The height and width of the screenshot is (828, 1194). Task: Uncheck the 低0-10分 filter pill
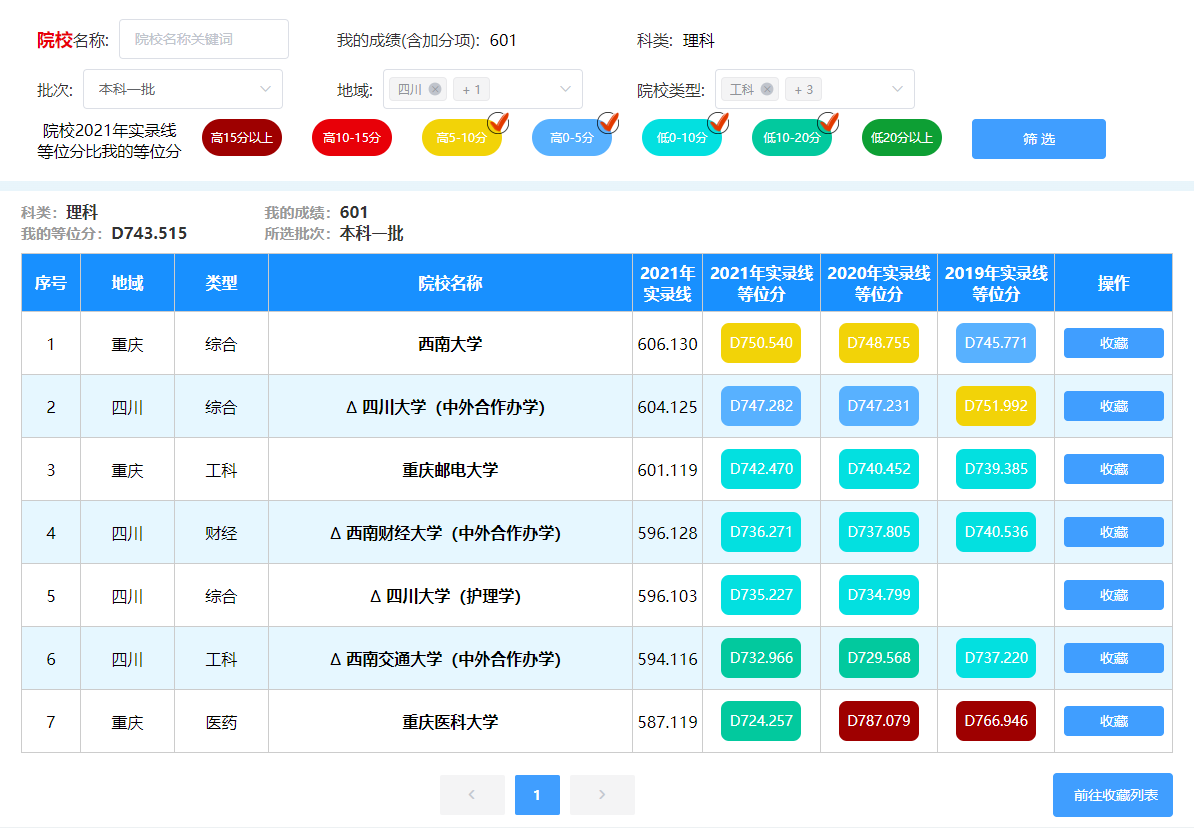click(x=682, y=138)
